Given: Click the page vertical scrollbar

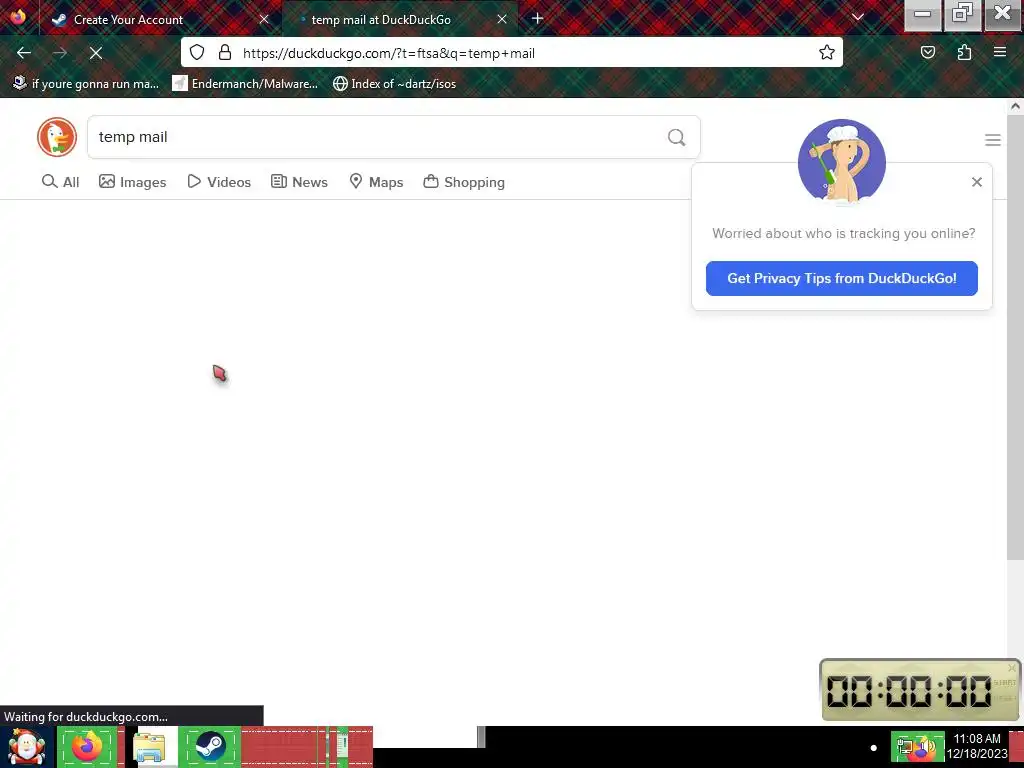Looking at the screenshot, I should click(x=1015, y=337).
